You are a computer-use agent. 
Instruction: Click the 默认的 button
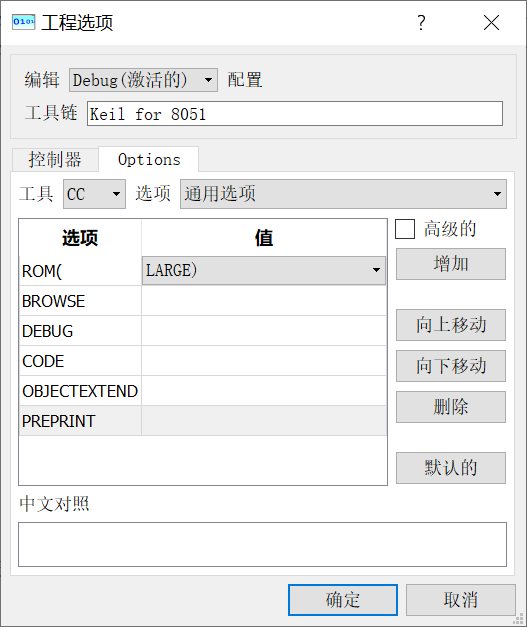451,468
